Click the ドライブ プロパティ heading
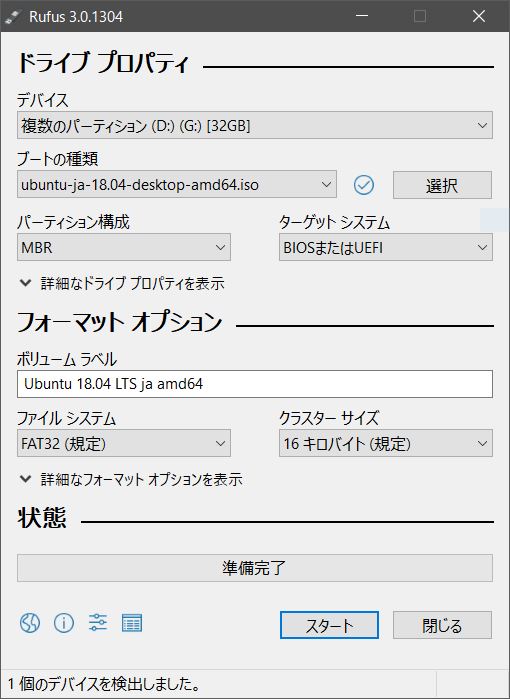Screen dimensions: 510x699 tap(104, 63)
